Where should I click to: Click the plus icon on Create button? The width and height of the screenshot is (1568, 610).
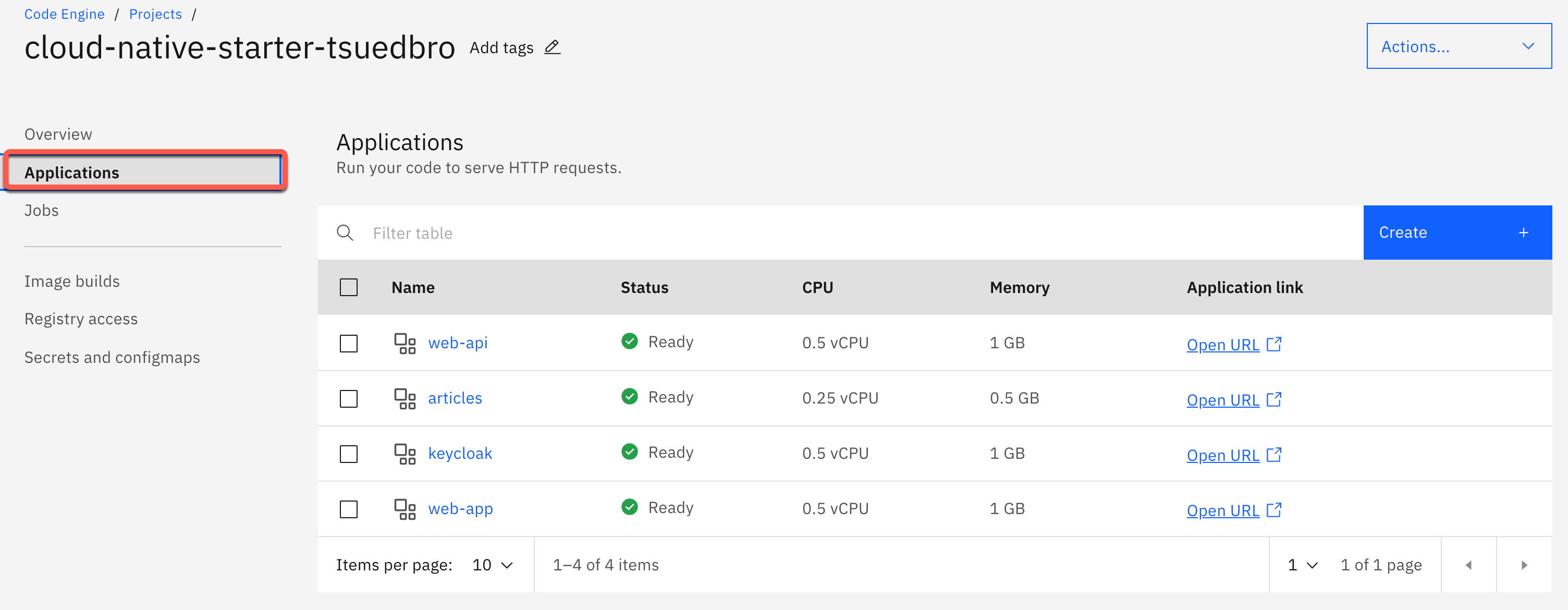coord(1524,233)
